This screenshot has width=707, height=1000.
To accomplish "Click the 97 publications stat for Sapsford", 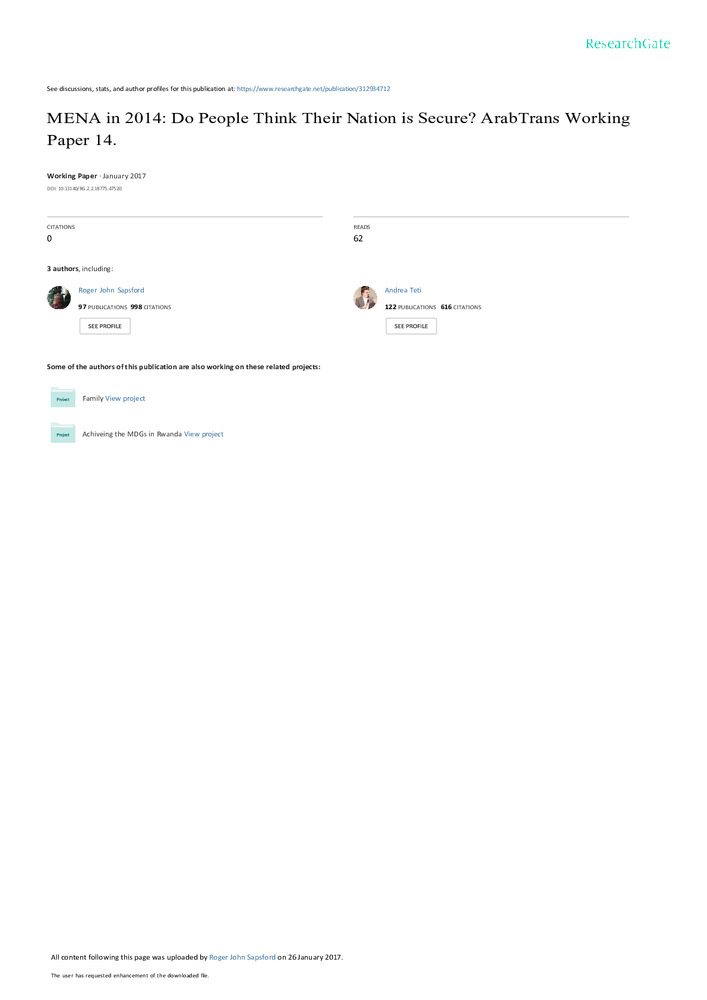I will pos(103,307).
